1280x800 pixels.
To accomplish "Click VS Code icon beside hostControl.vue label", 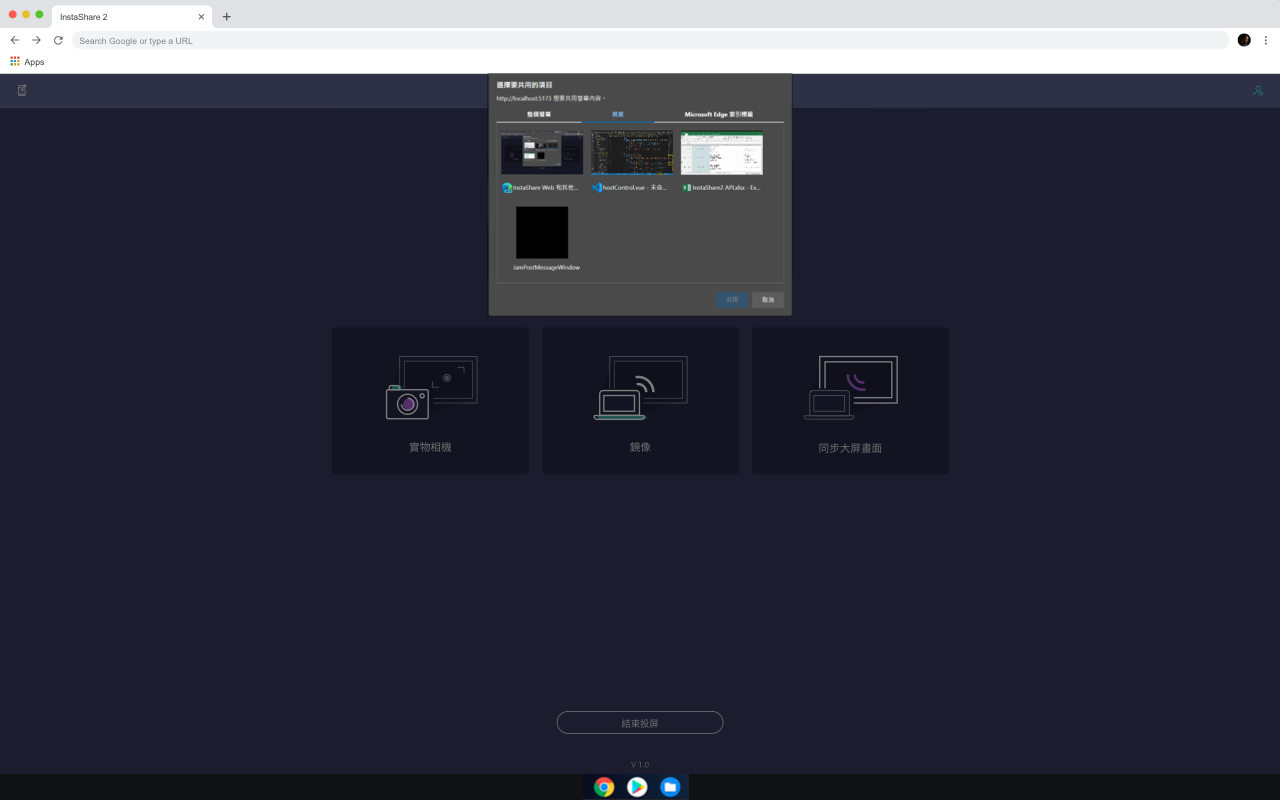I will click(x=596, y=188).
